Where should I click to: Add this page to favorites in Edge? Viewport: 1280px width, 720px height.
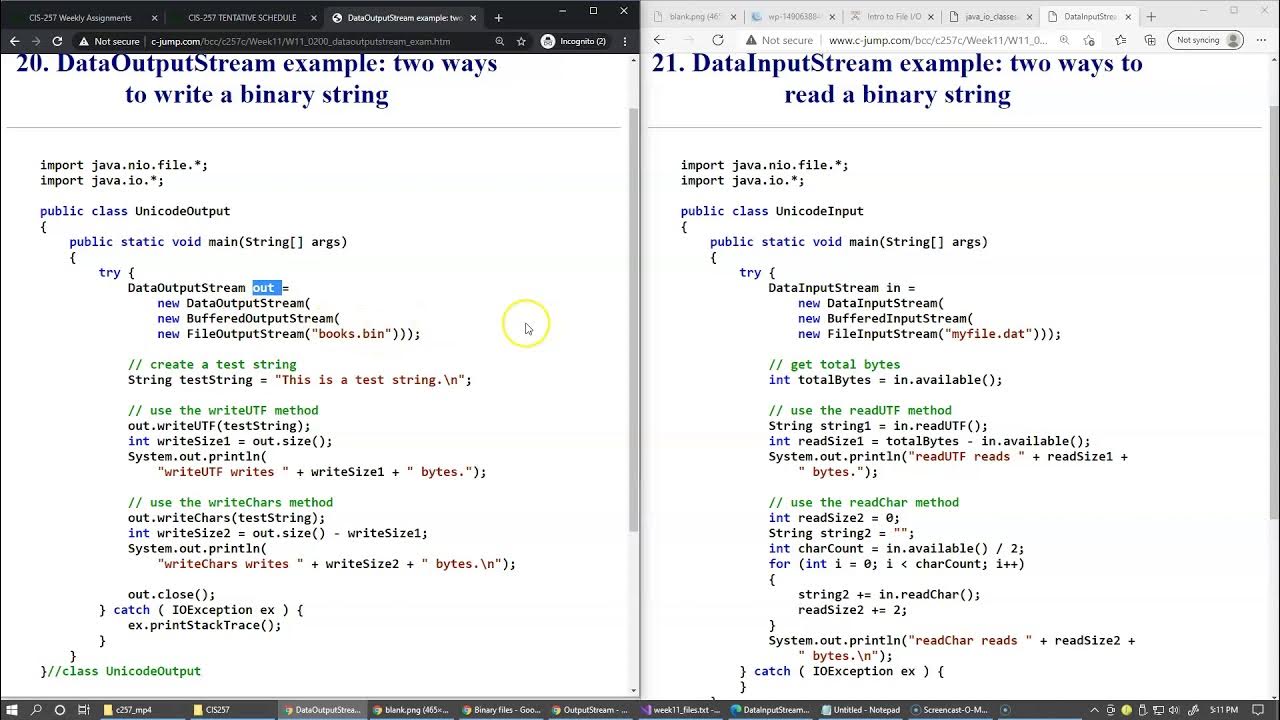[1088, 40]
